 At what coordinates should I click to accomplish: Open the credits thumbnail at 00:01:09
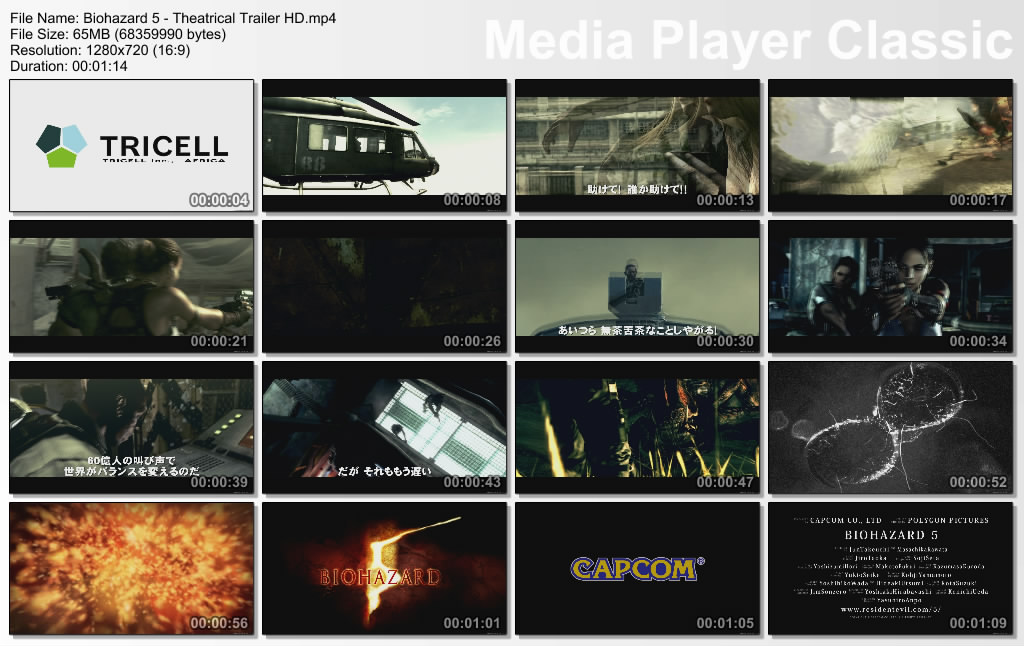[x=890, y=568]
